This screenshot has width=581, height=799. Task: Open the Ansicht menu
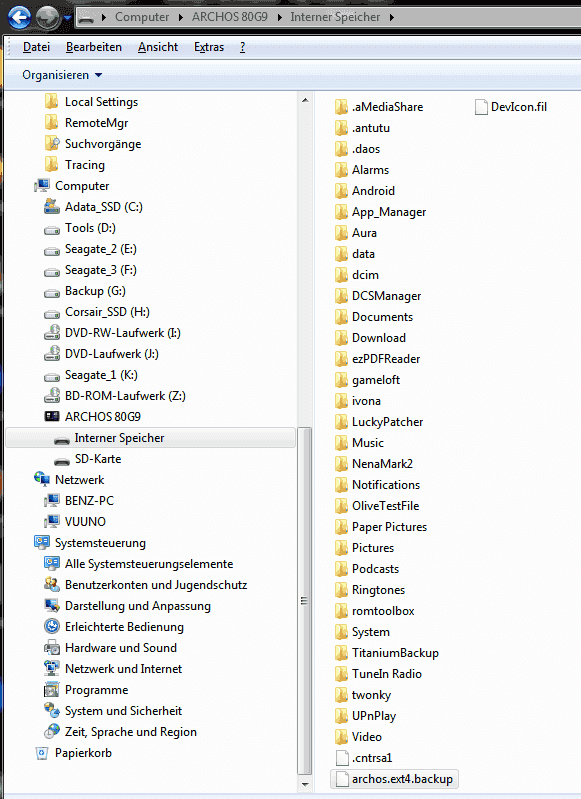coord(158,47)
